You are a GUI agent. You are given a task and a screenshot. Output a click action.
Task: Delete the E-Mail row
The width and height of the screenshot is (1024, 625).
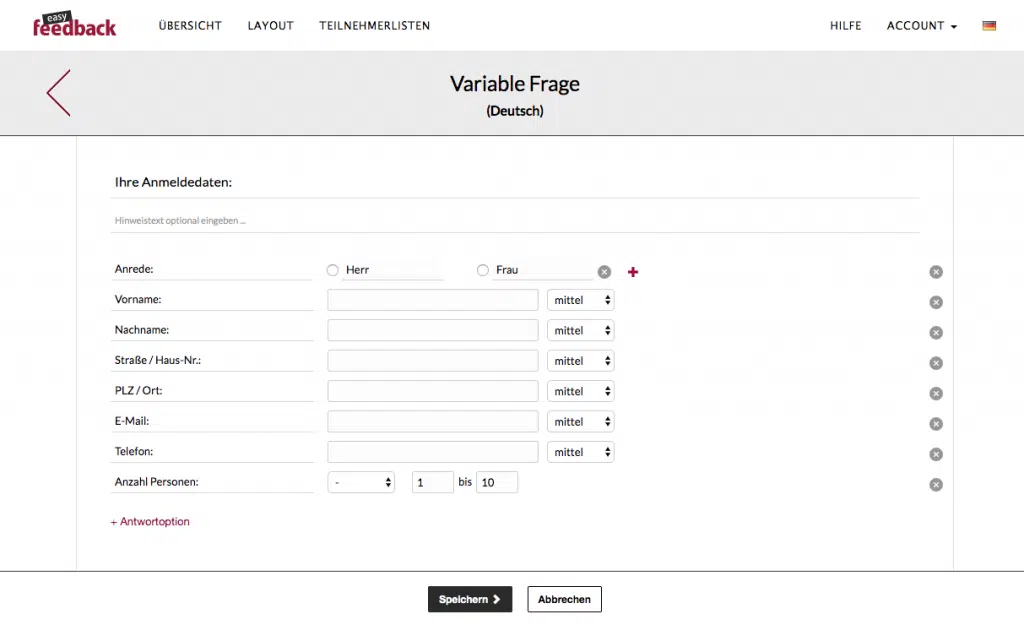(936, 424)
